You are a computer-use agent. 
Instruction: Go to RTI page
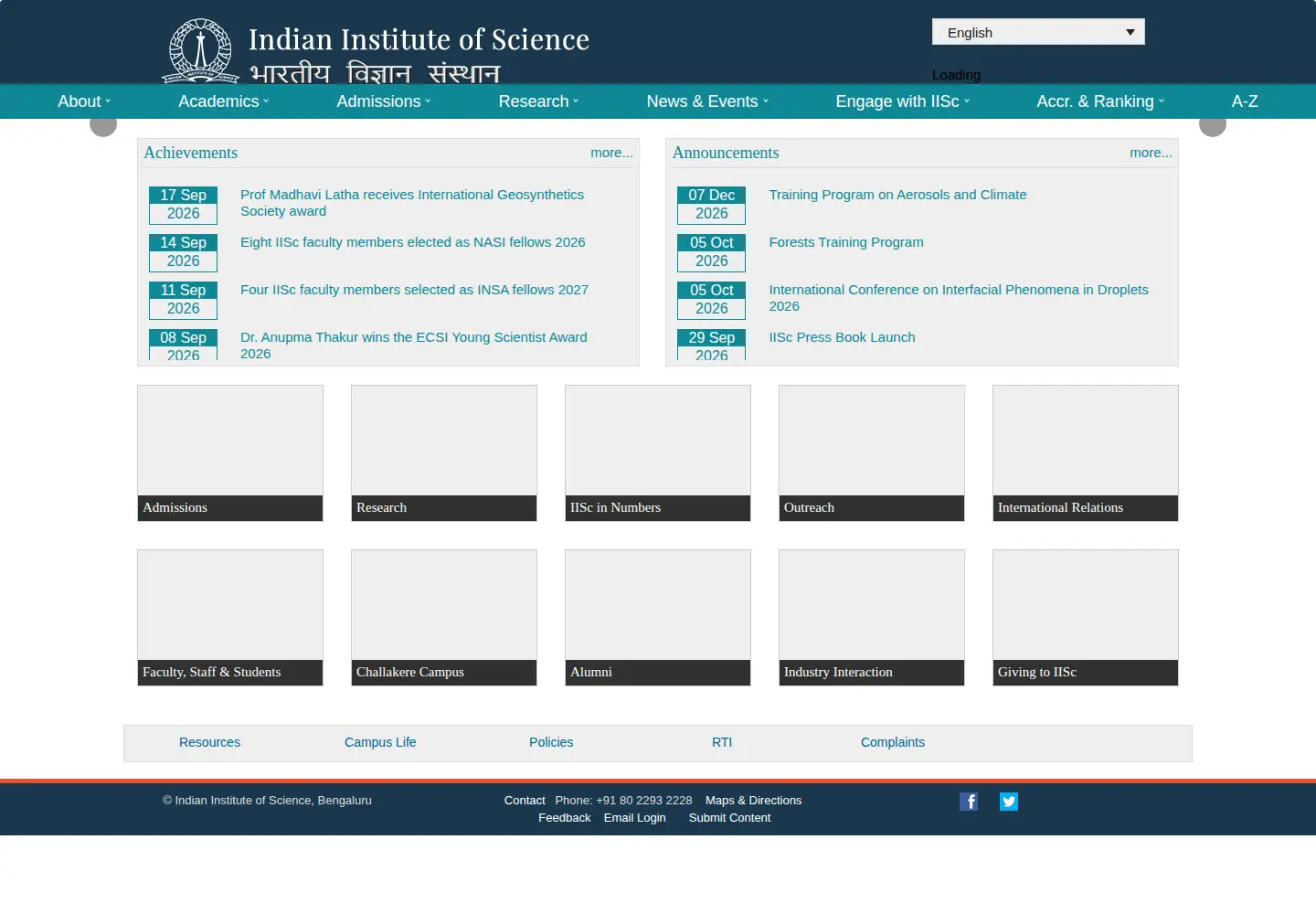pyautogui.click(x=722, y=742)
